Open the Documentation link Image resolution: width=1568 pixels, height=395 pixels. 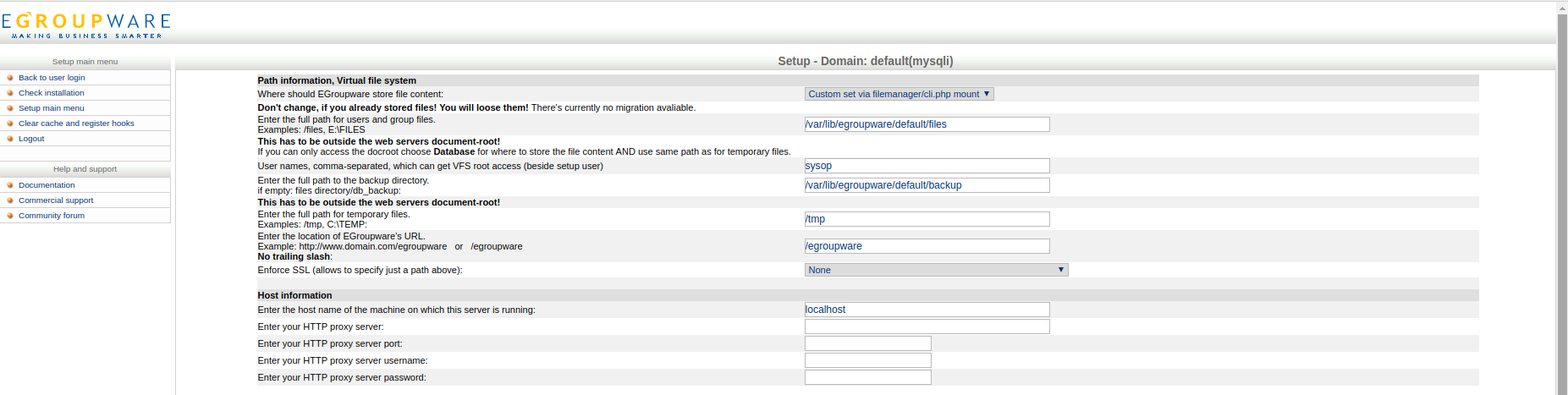click(47, 185)
